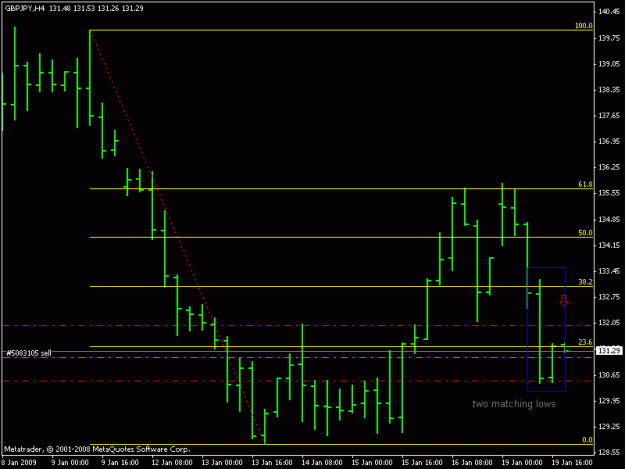Screen dimensions: 625x469
Task: Click time axis label 16 Jan 08:00
Action: (472, 463)
